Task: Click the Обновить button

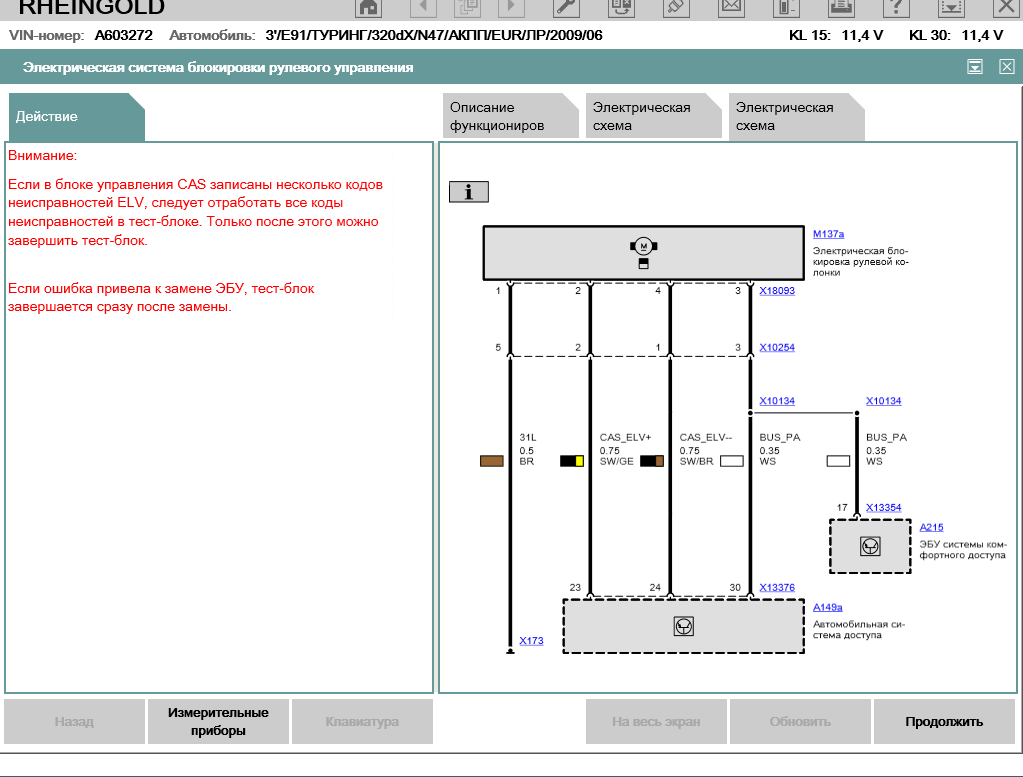Action: [x=801, y=722]
